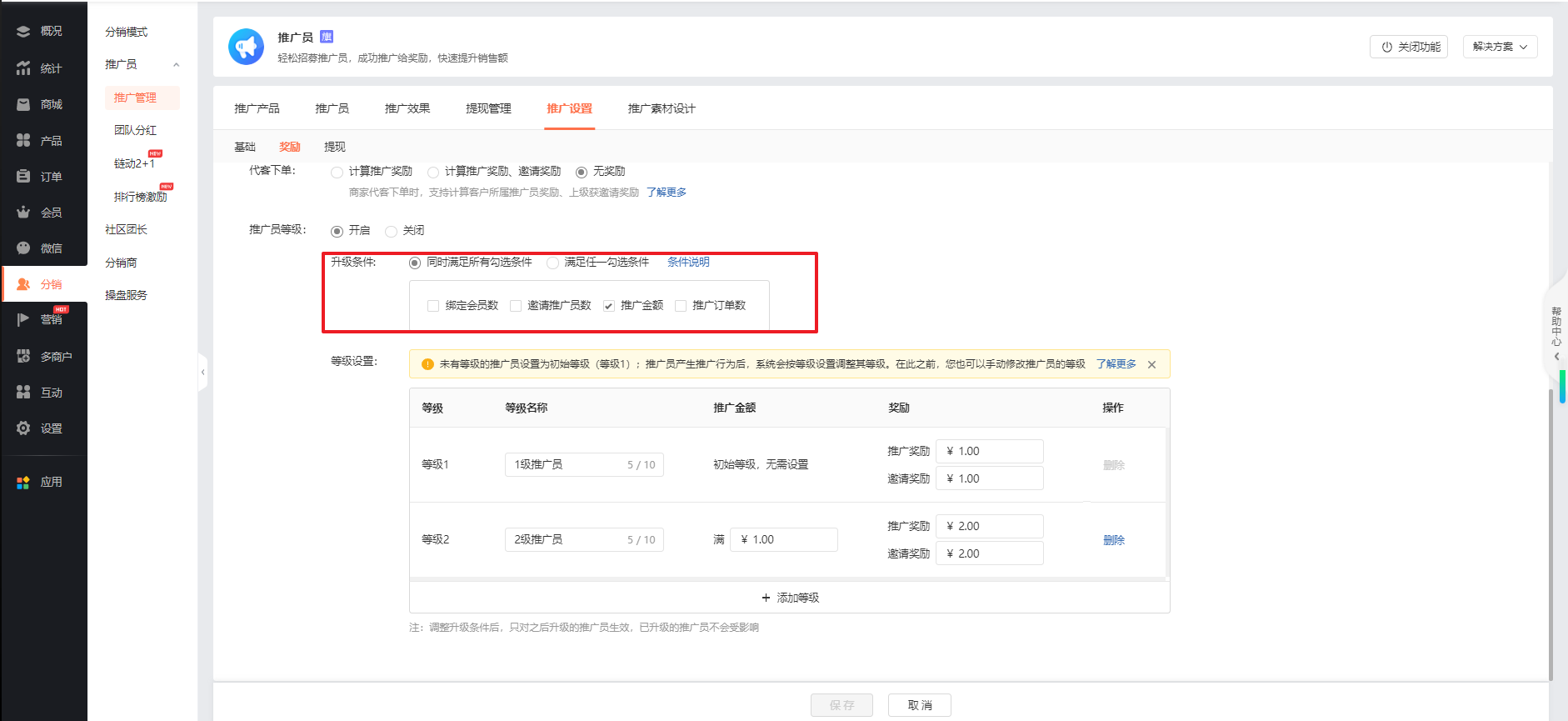Click the blue megaphone 推广员 logo
This screenshot has height=721, width=1568.
point(246,47)
